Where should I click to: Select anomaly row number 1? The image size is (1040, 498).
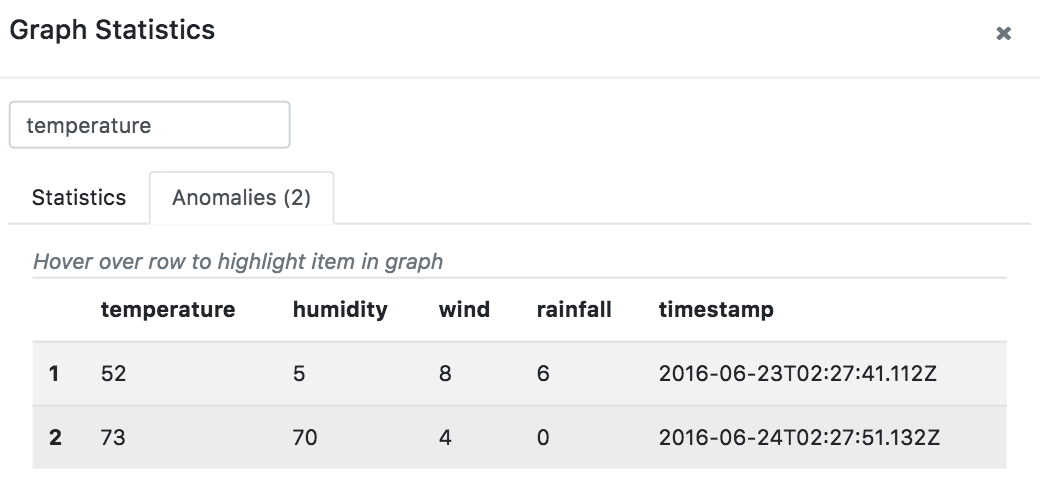tap(54, 373)
